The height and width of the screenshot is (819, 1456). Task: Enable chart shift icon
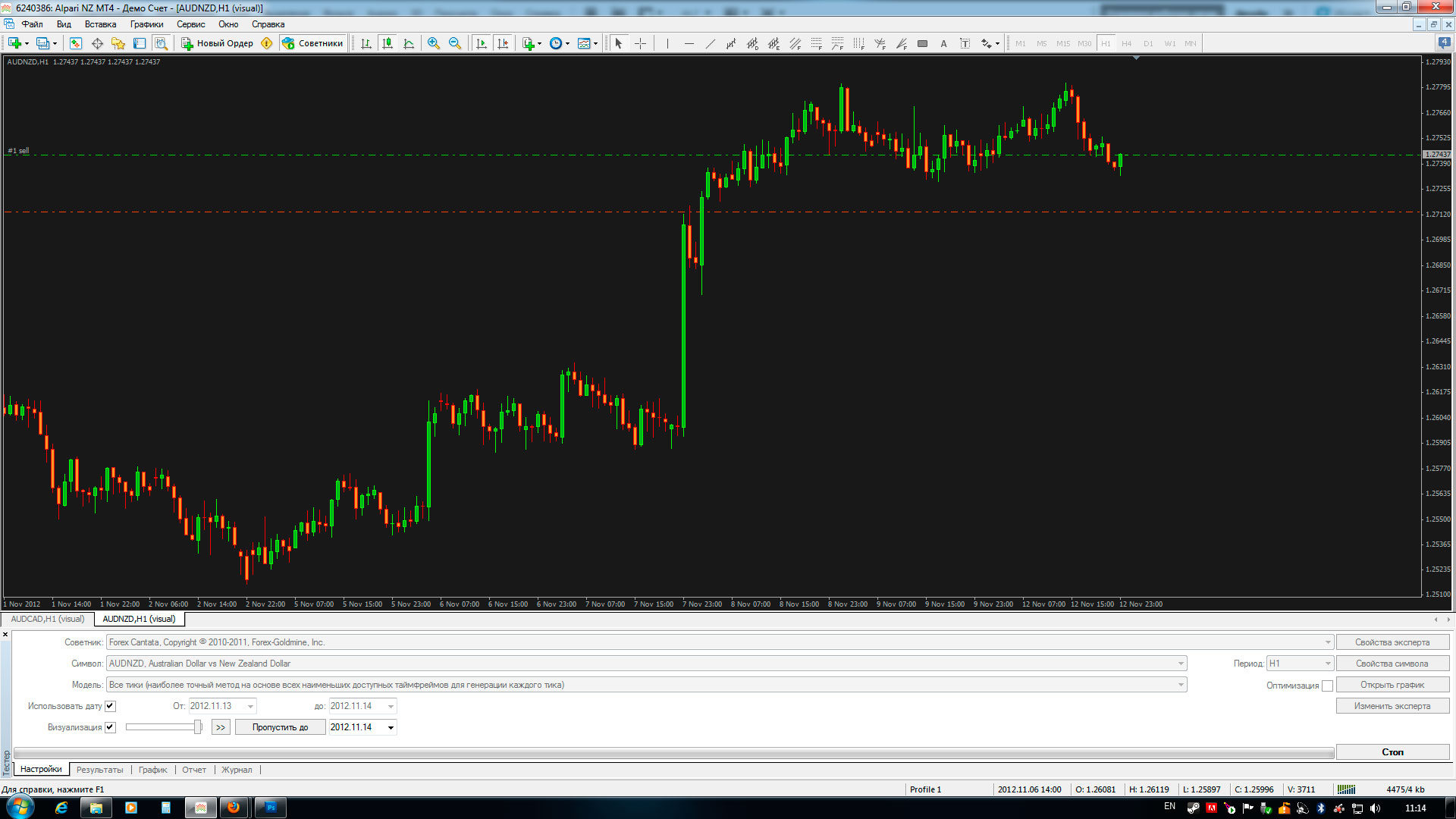coord(503,43)
